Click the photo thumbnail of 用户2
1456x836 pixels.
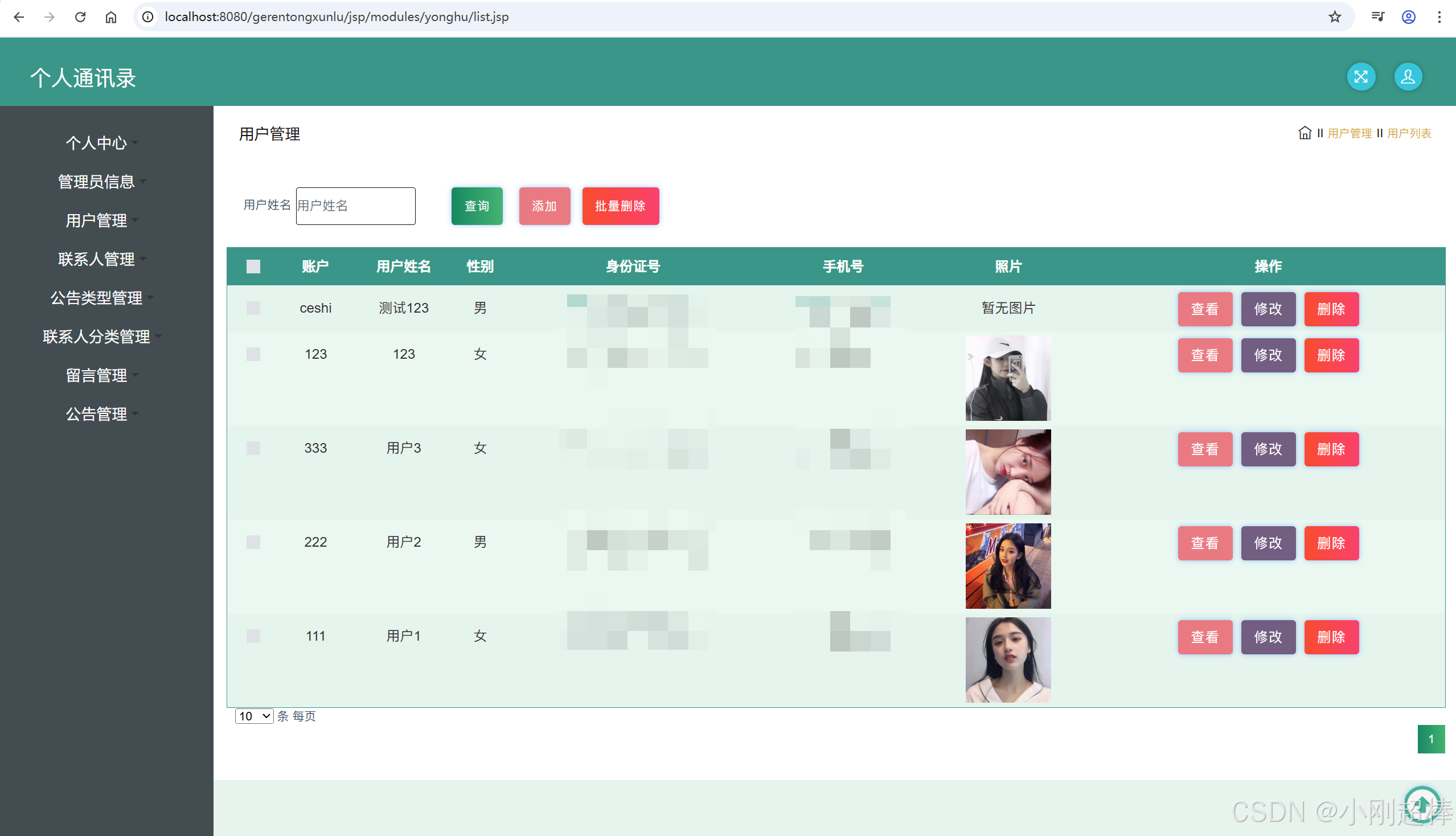point(1008,566)
